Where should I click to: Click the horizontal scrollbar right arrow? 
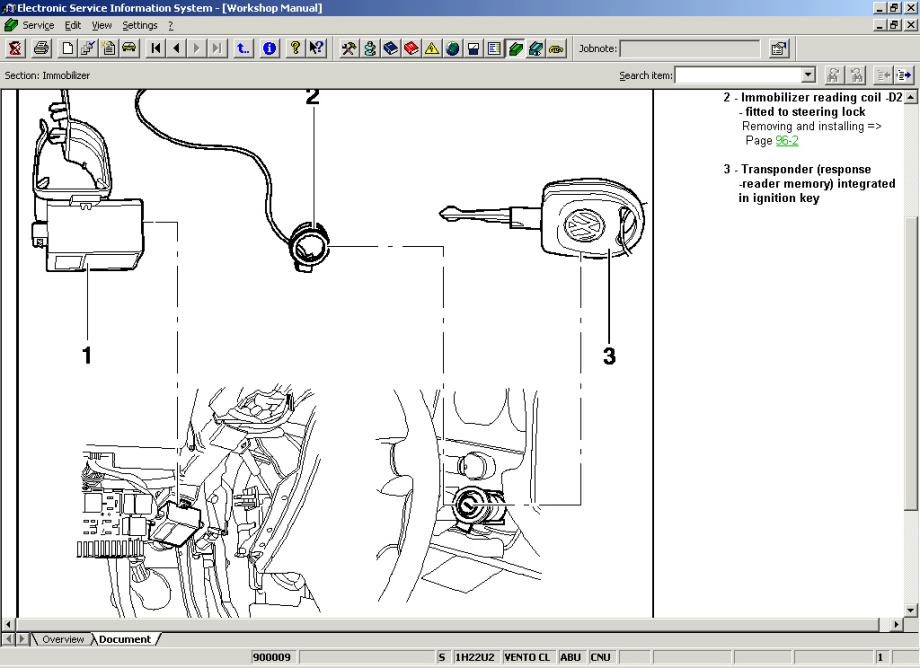896,625
